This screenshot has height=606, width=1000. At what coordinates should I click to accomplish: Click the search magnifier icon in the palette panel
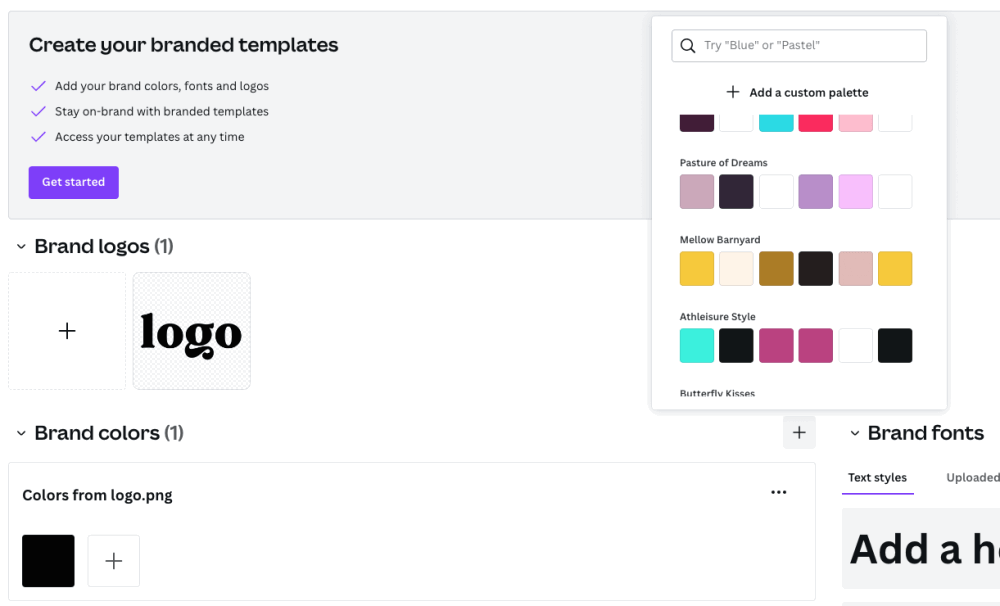click(687, 45)
